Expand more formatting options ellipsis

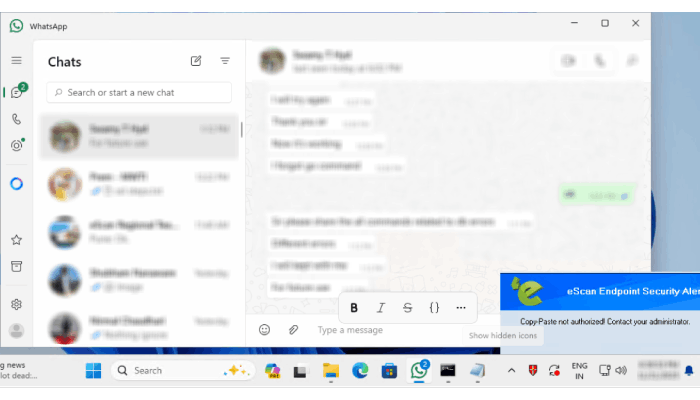click(x=460, y=307)
